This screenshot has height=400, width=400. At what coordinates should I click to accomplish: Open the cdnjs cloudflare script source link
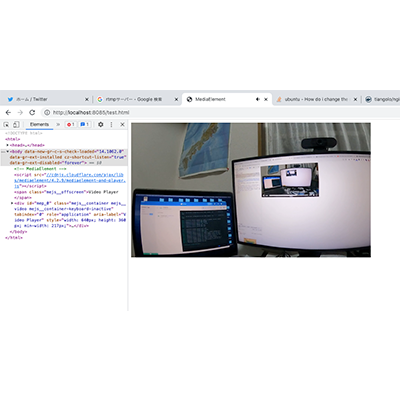point(70,180)
